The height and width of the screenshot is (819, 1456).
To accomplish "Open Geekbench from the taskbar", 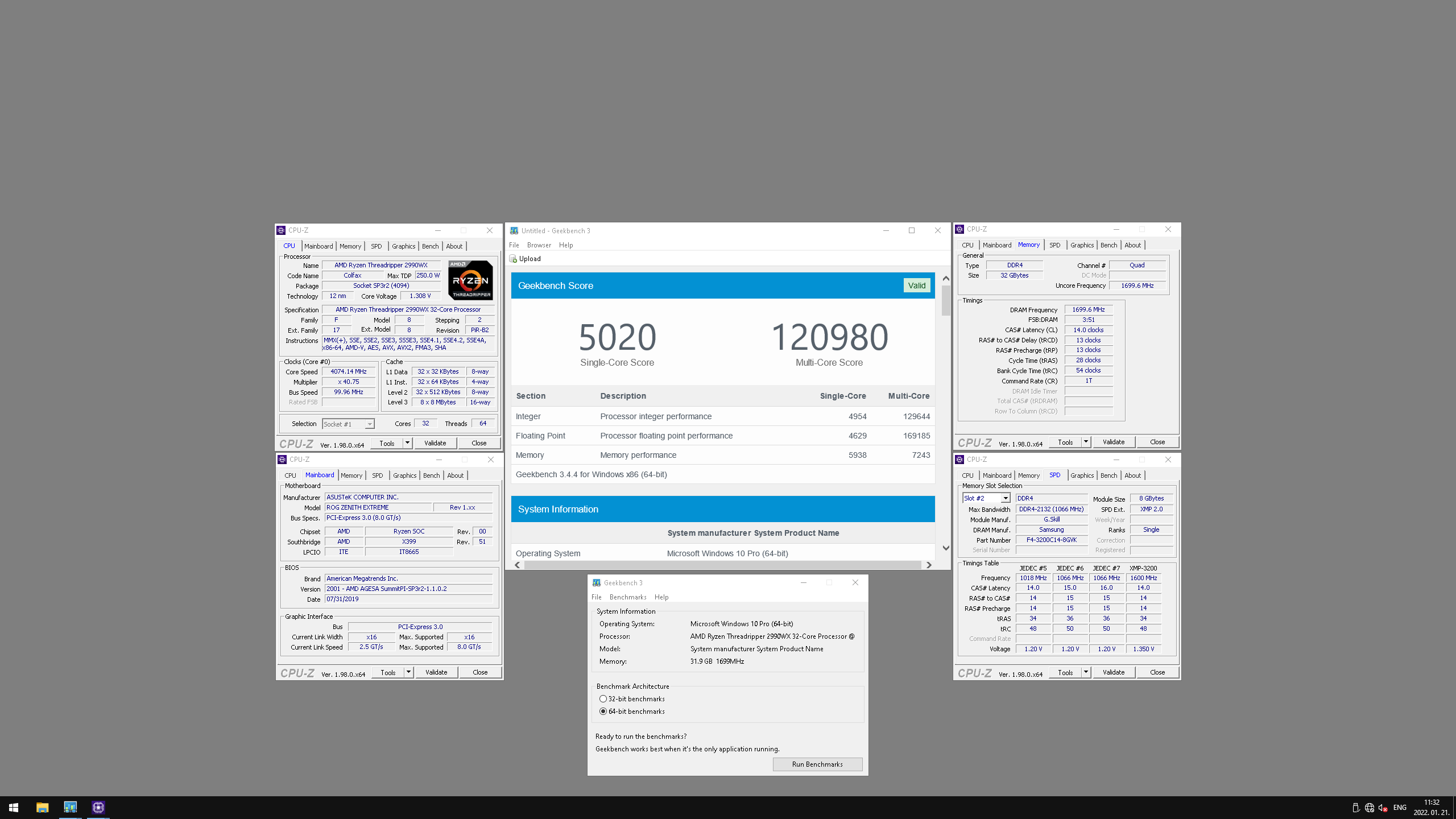I will [70, 807].
